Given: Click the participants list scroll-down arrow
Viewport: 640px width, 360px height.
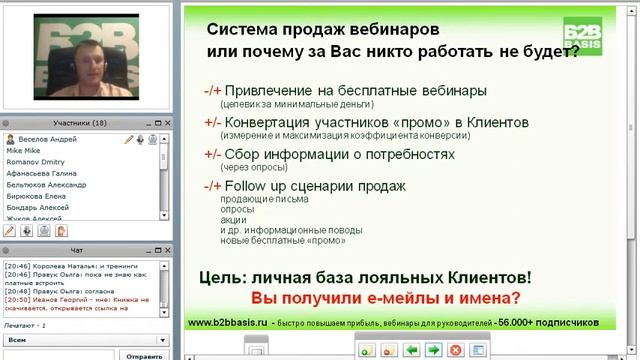Looking at the screenshot, I should coord(164,215).
